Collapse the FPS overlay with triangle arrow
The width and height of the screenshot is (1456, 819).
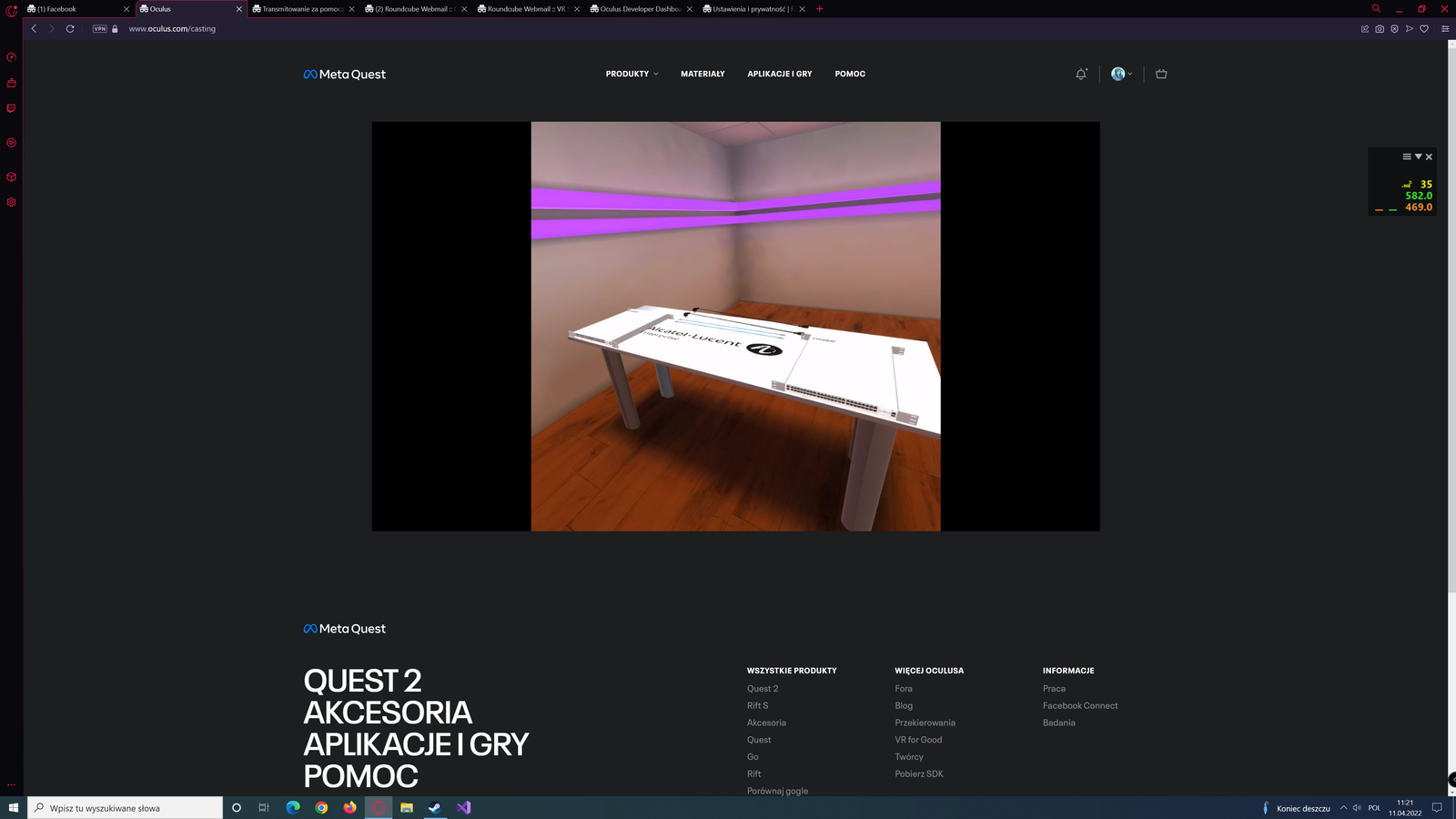point(1418,157)
